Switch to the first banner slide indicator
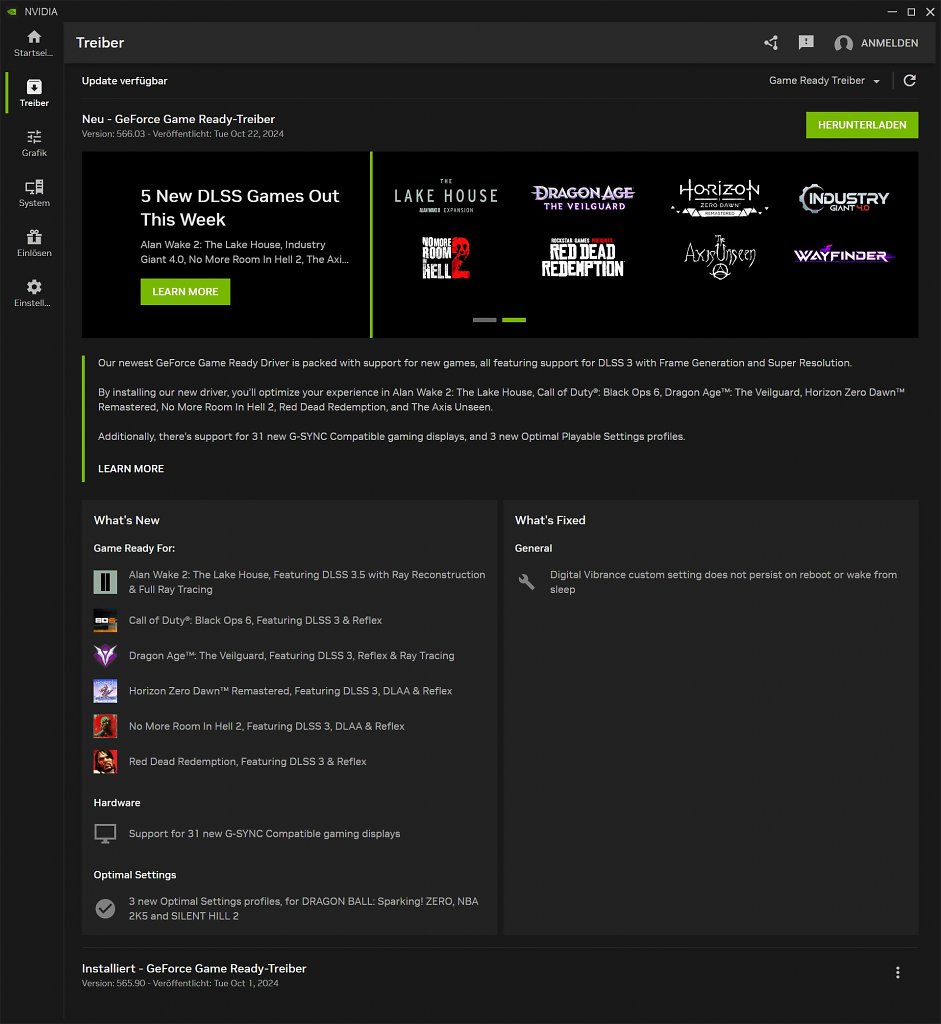Image resolution: width=941 pixels, height=1024 pixels. (x=485, y=320)
